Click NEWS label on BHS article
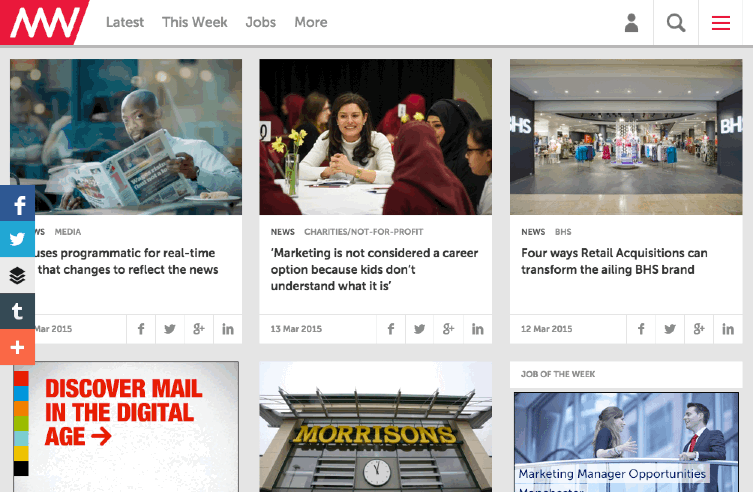The image size is (753, 492). [533, 232]
